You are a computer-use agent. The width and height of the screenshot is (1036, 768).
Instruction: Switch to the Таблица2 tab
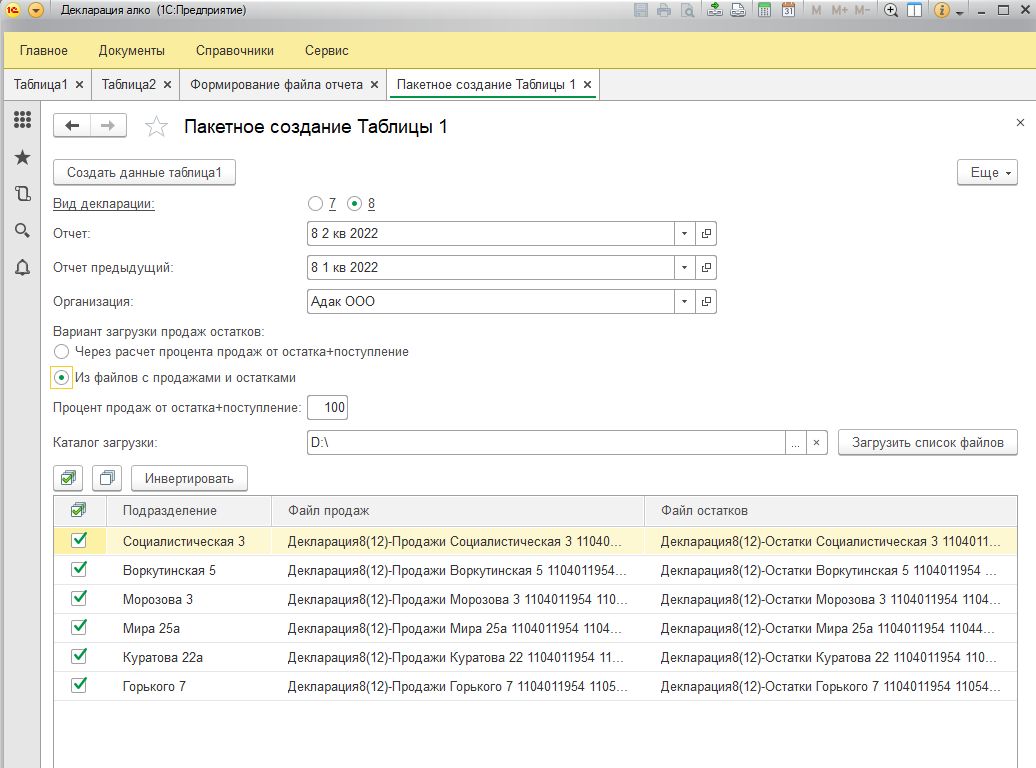[129, 85]
